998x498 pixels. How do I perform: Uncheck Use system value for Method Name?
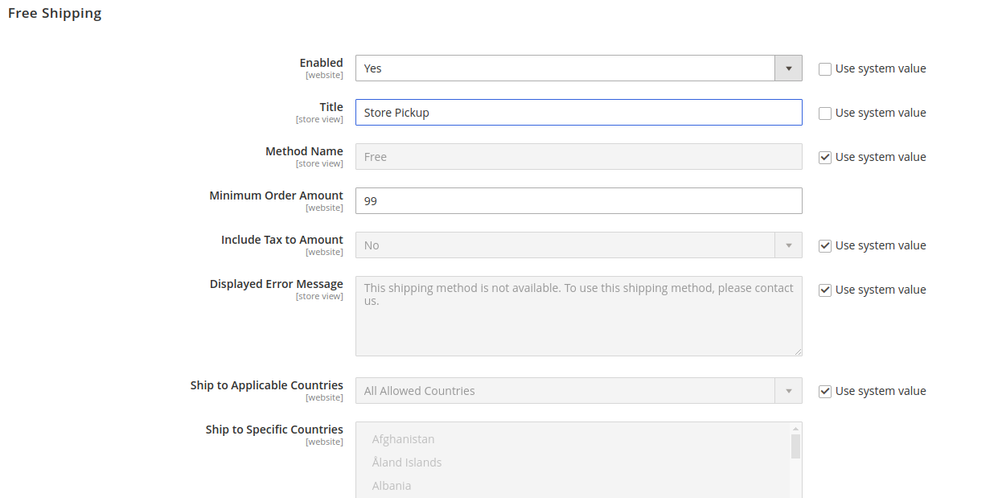tap(825, 157)
